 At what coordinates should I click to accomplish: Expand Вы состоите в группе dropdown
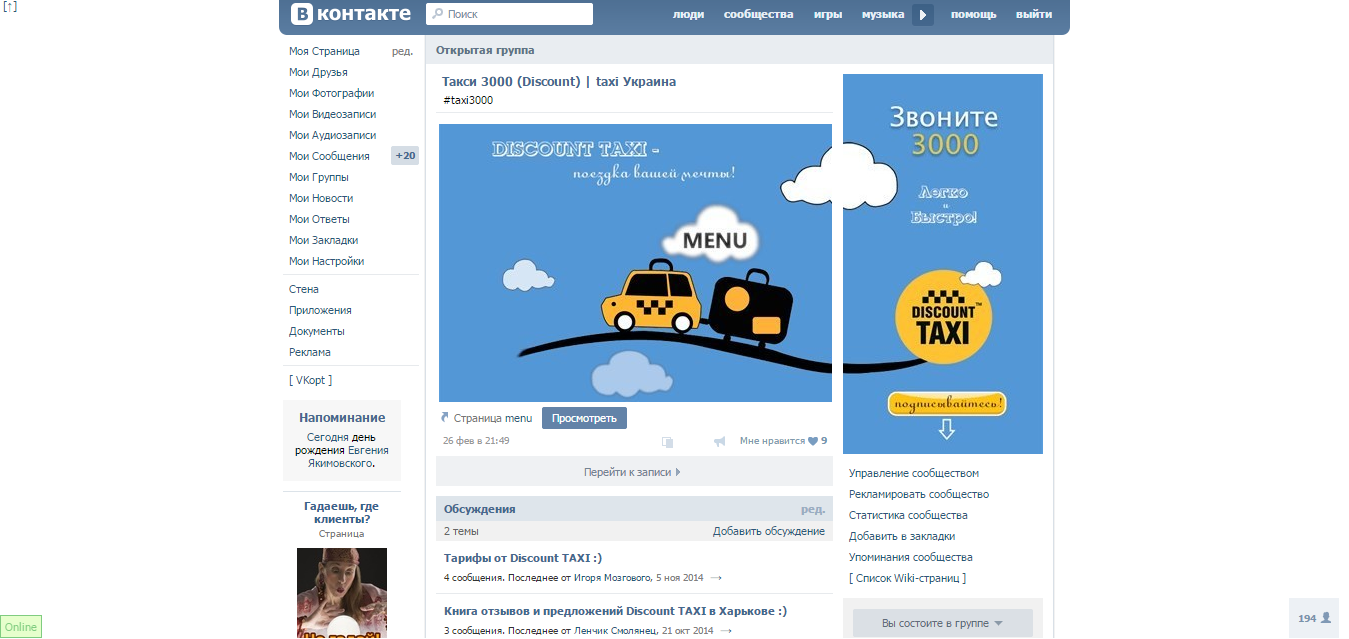click(x=942, y=623)
